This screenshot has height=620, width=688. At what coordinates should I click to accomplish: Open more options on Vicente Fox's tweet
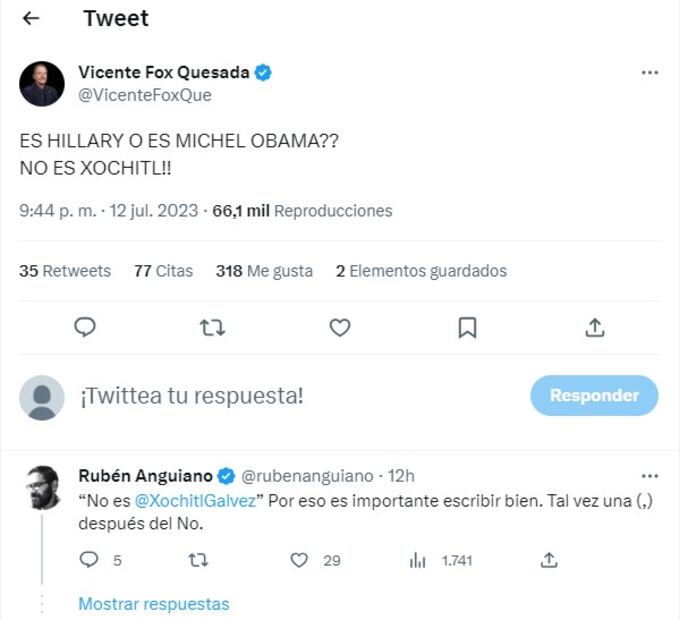pyautogui.click(x=650, y=73)
